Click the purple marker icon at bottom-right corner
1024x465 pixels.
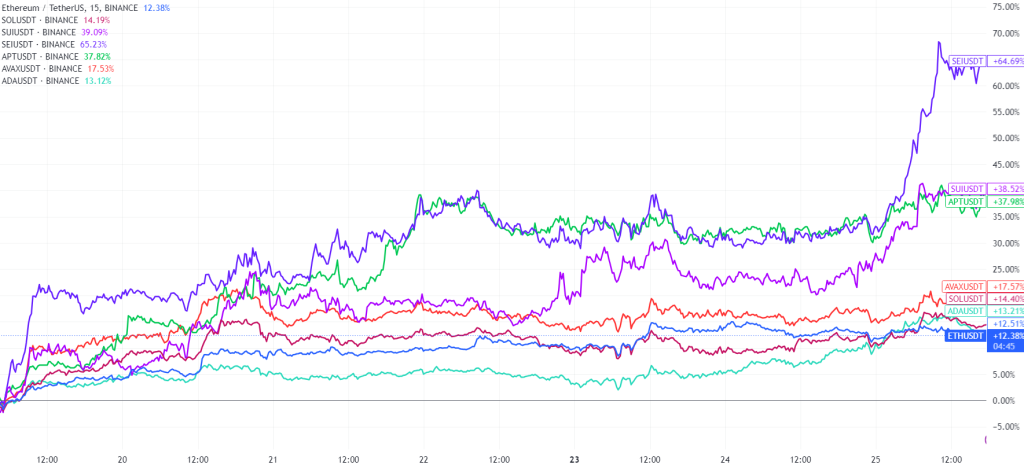pyautogui.click(x=987, y=439)
